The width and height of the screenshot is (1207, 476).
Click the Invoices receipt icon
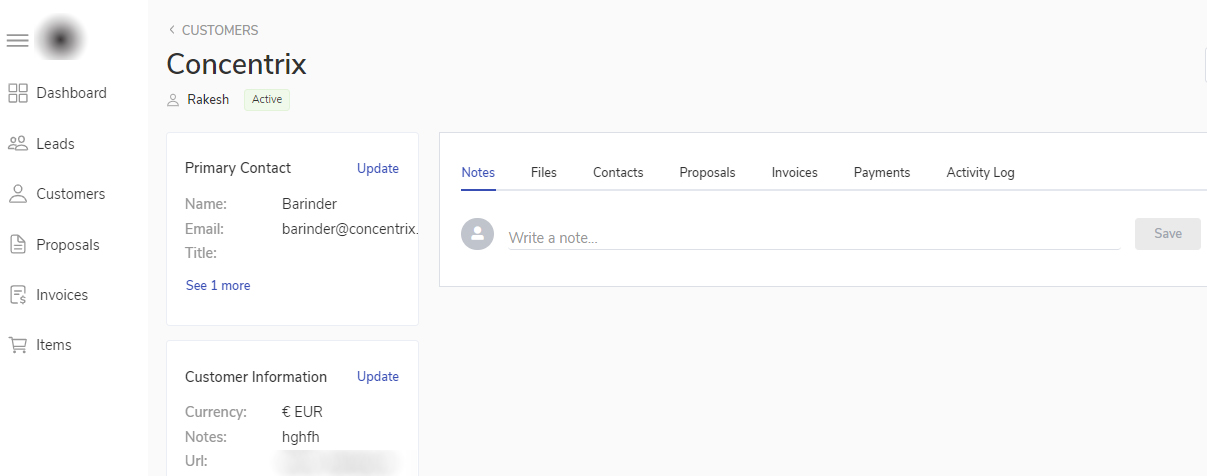pyautogui.click(x=18, y=295)
